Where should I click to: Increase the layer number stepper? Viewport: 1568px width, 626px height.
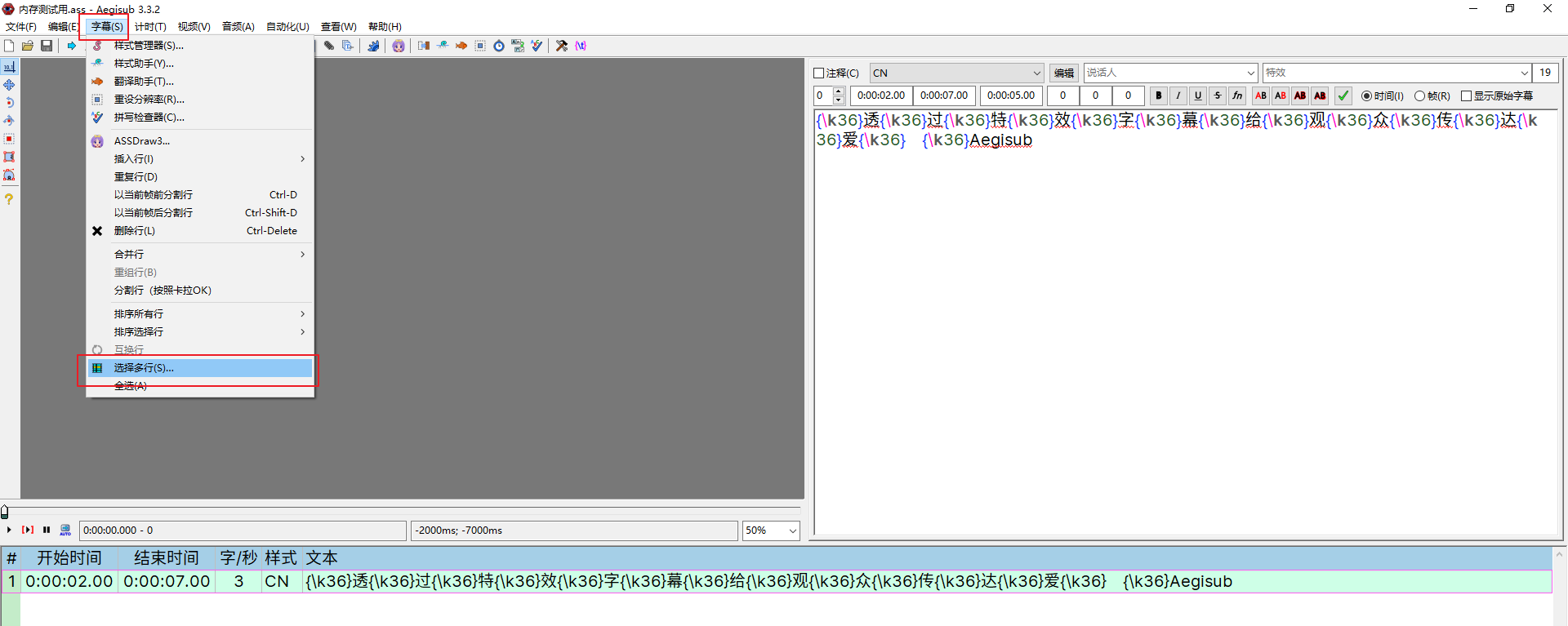[x=839, y=91]
